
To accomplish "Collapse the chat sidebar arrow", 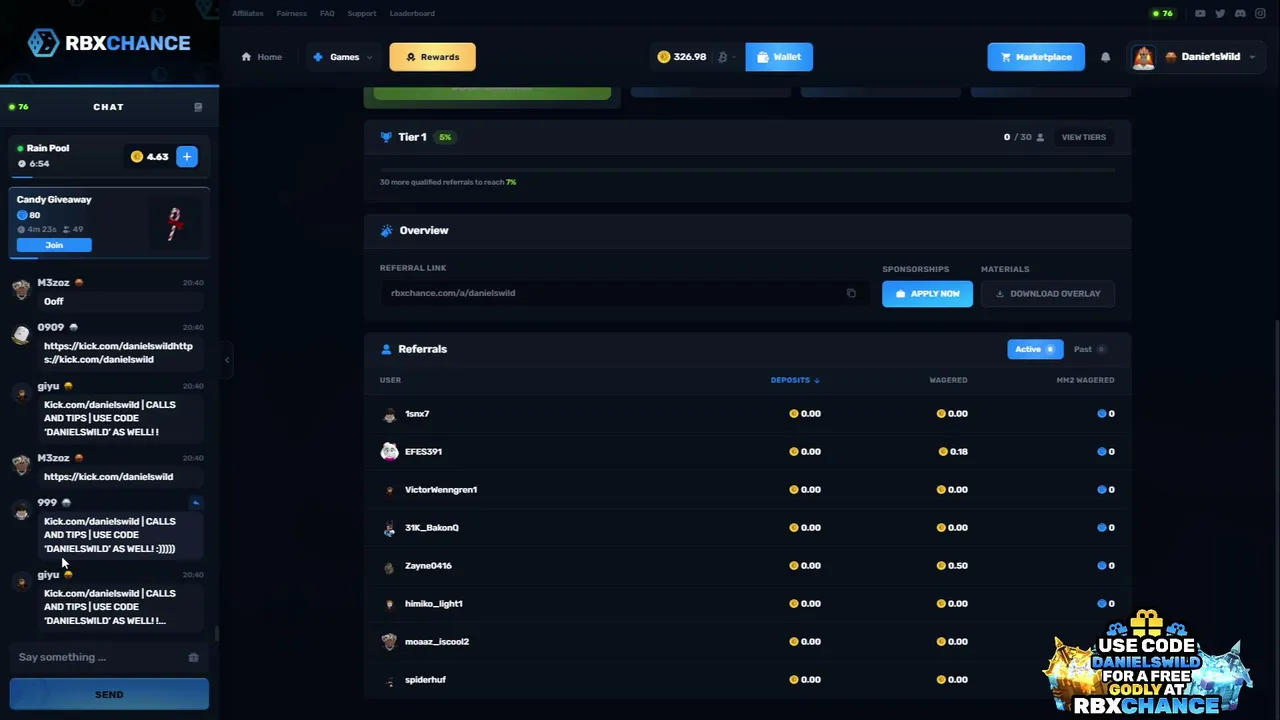I will 227,360.
